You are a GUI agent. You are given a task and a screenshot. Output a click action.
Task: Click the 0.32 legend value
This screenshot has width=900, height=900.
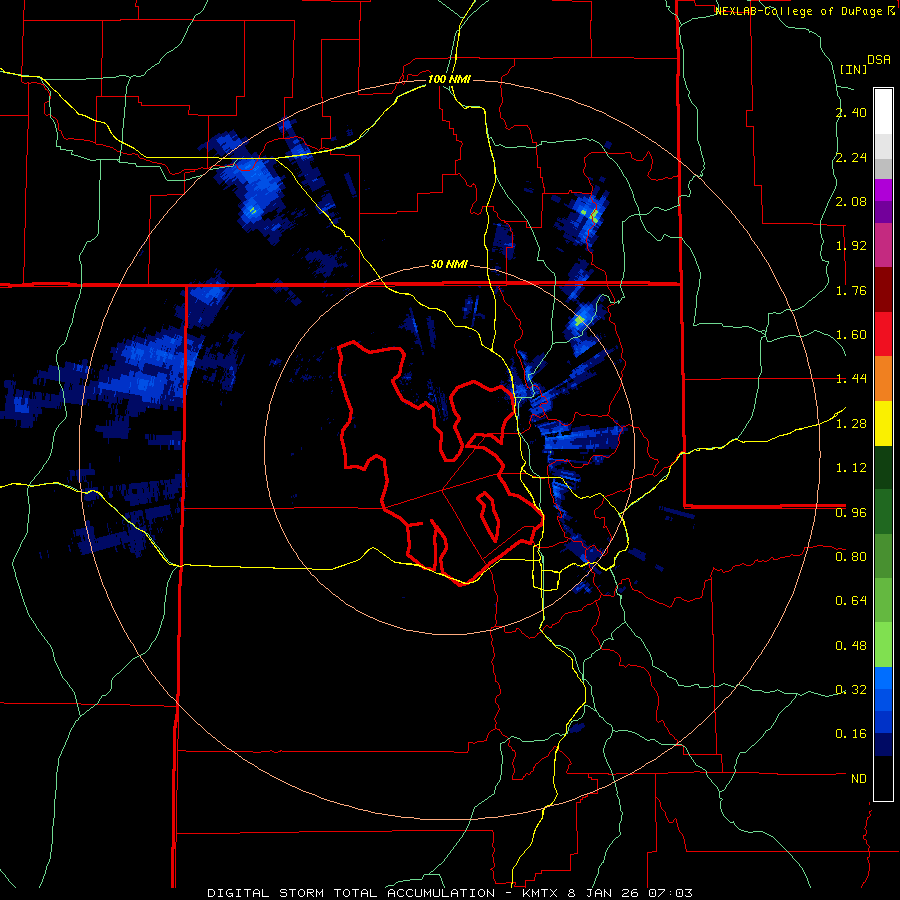(x=851, y=690)
